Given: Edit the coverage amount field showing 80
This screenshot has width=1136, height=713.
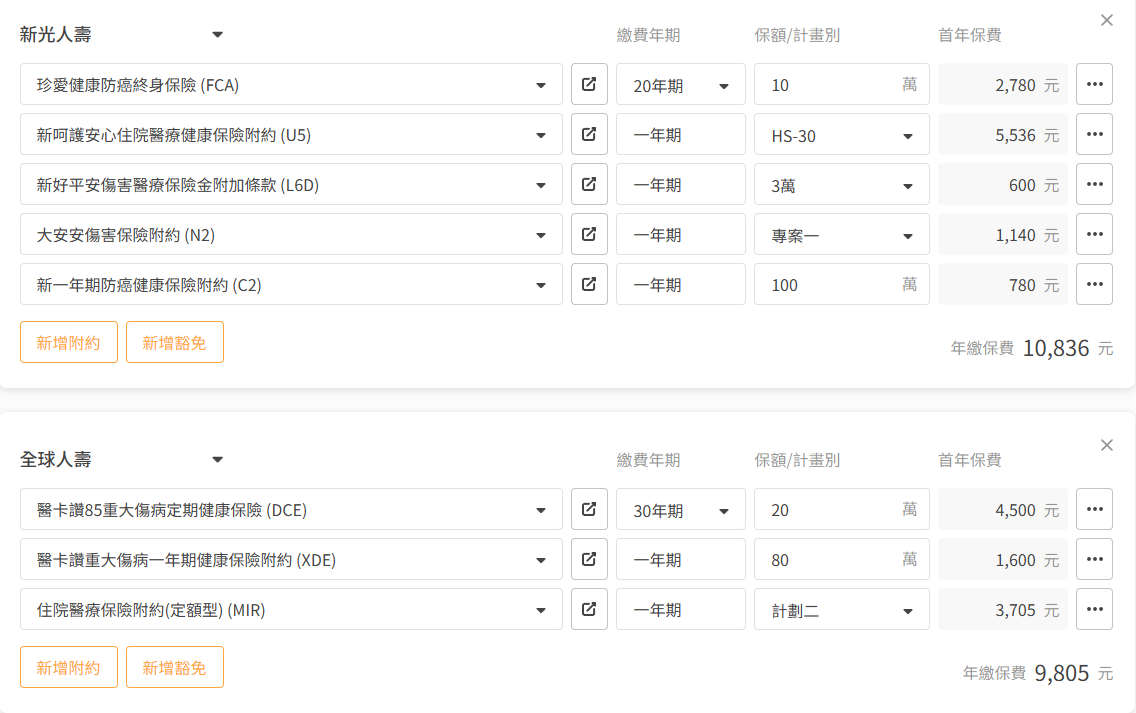Looking at the screenshot, I should pos(830,560).
